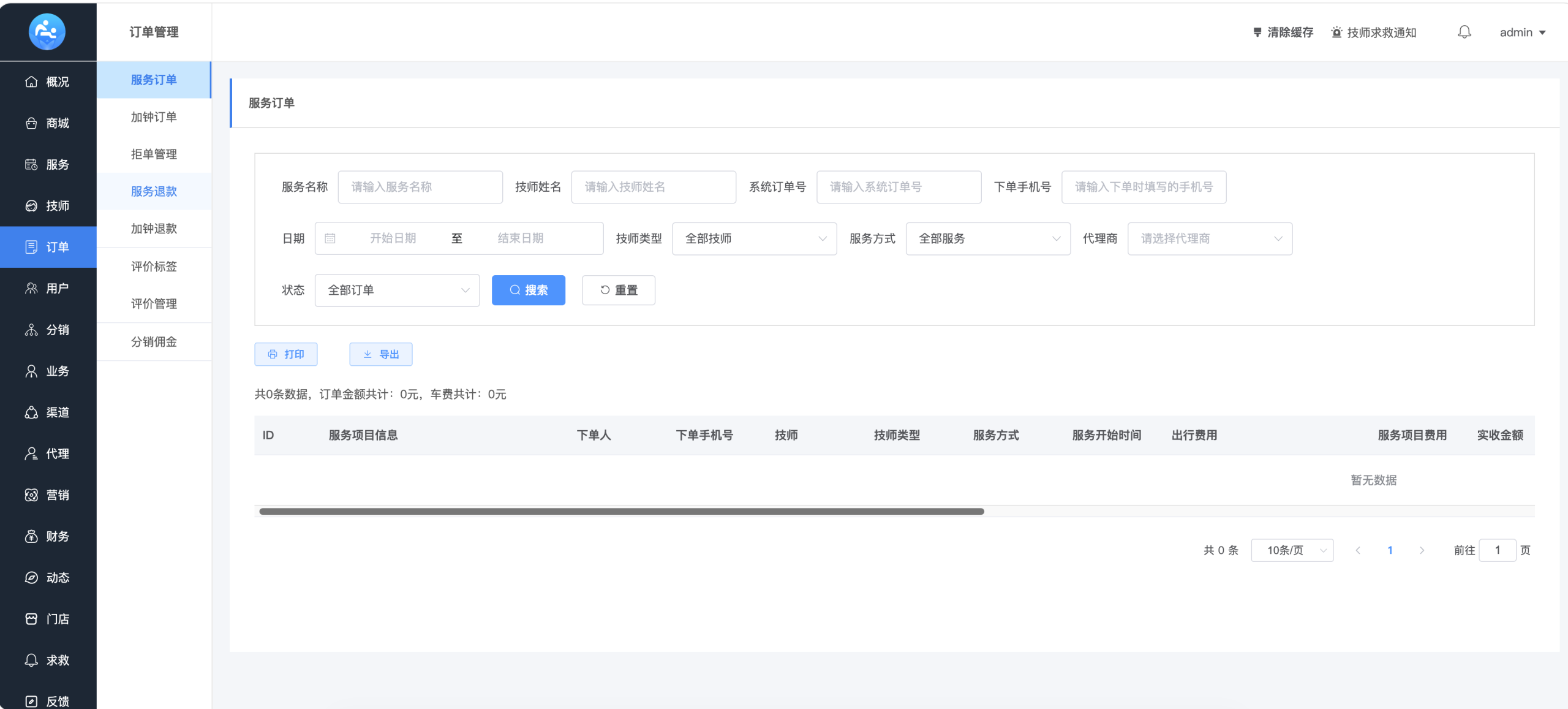The image size is (1568, 709).
Task: Click the app logo in sidebar
Action: click(47, 31)
